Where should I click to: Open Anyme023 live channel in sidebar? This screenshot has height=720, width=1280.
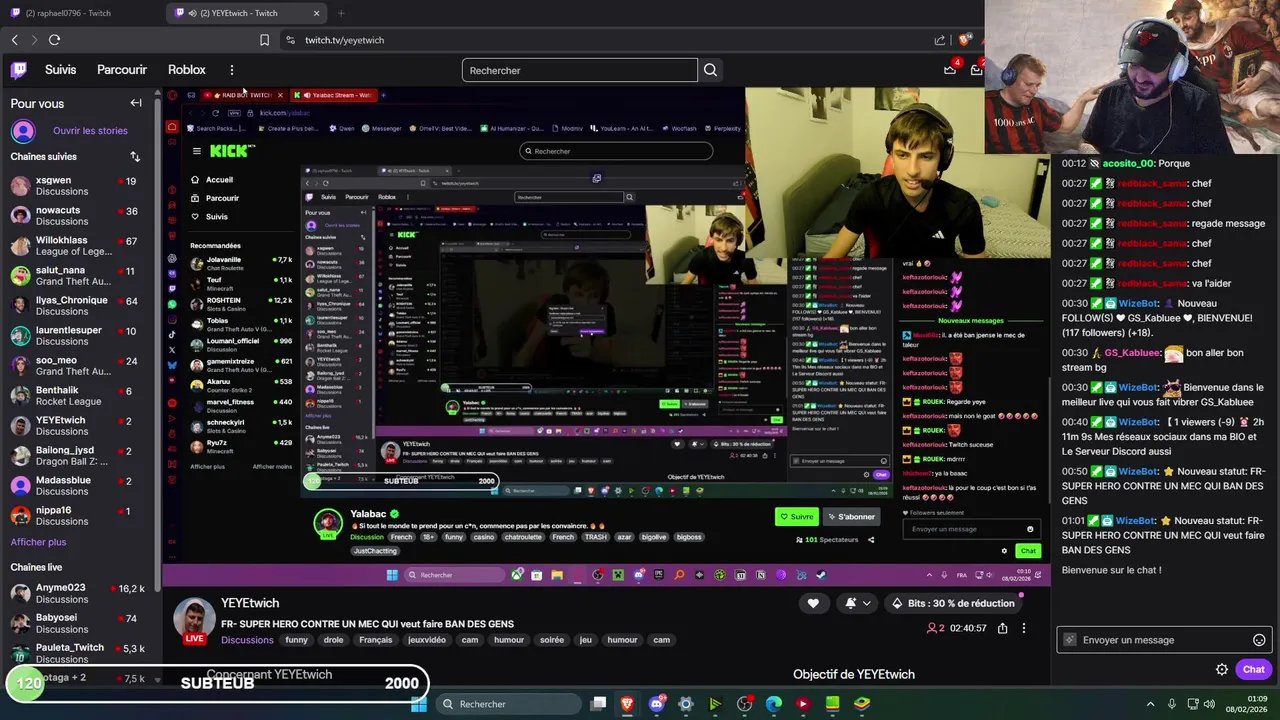point(80,594)
